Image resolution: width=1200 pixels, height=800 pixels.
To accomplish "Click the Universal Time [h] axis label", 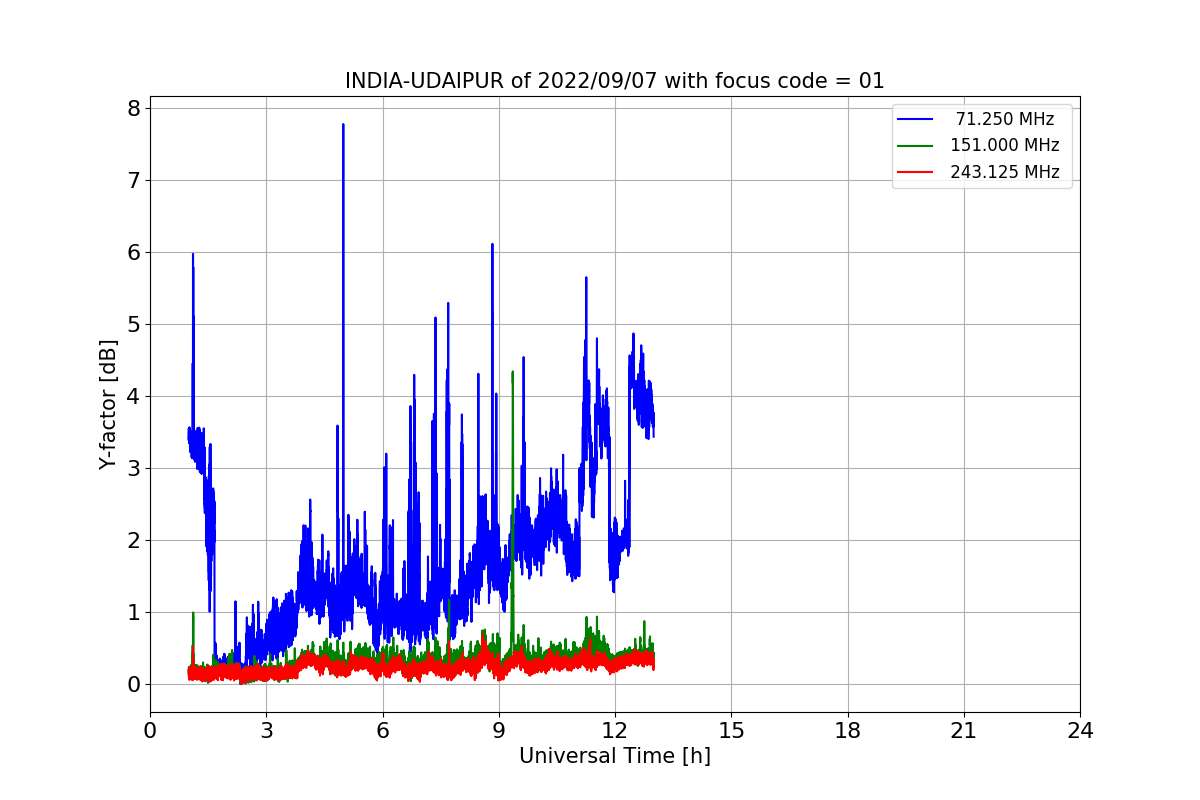I will (615, 757).
